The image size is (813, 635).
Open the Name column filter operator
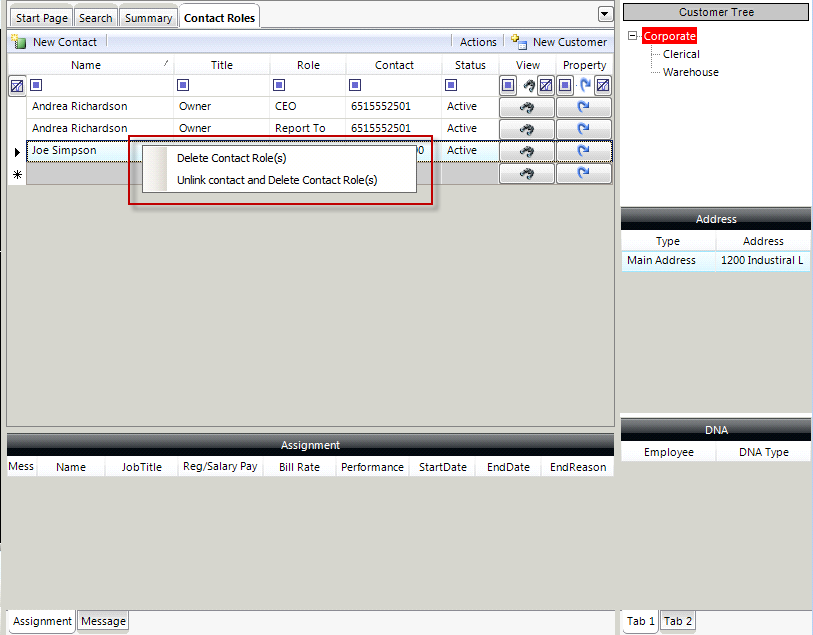pos(36,85)
